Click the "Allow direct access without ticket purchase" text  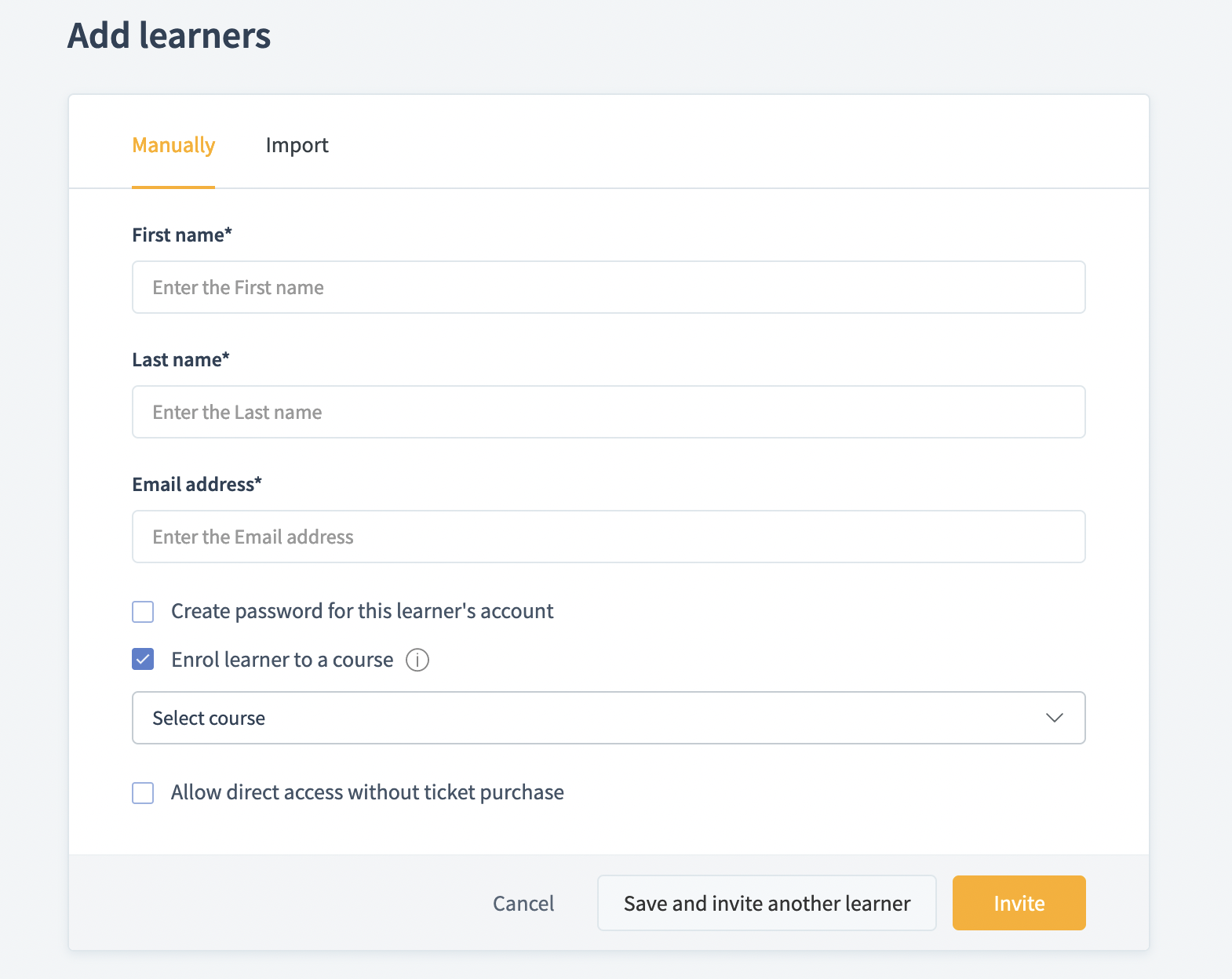pos(367,792)
